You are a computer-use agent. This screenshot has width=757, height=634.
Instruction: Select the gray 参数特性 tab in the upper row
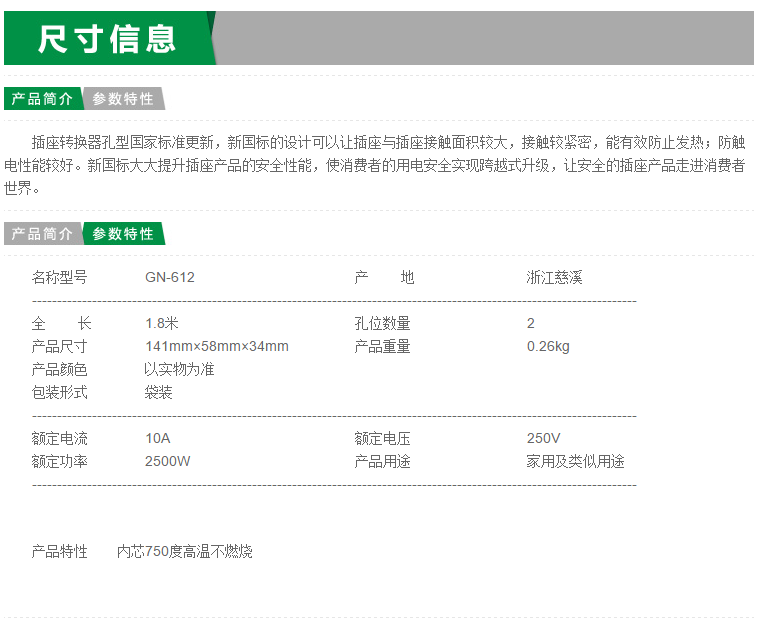coord(124,99)
